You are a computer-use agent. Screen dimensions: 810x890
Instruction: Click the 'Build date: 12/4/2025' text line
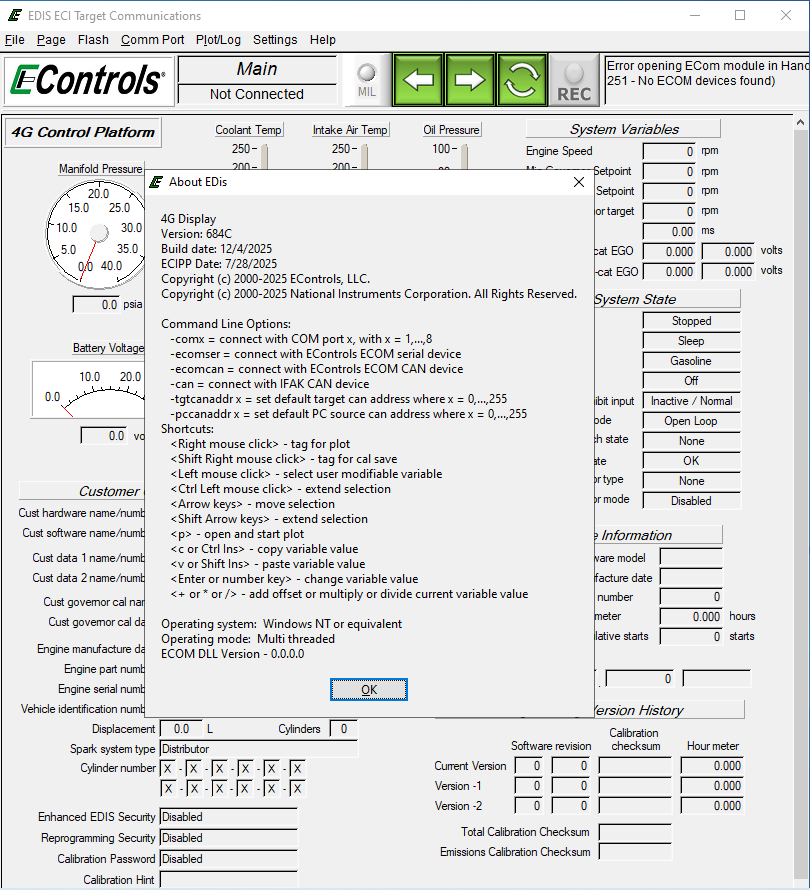coord(216,249)
